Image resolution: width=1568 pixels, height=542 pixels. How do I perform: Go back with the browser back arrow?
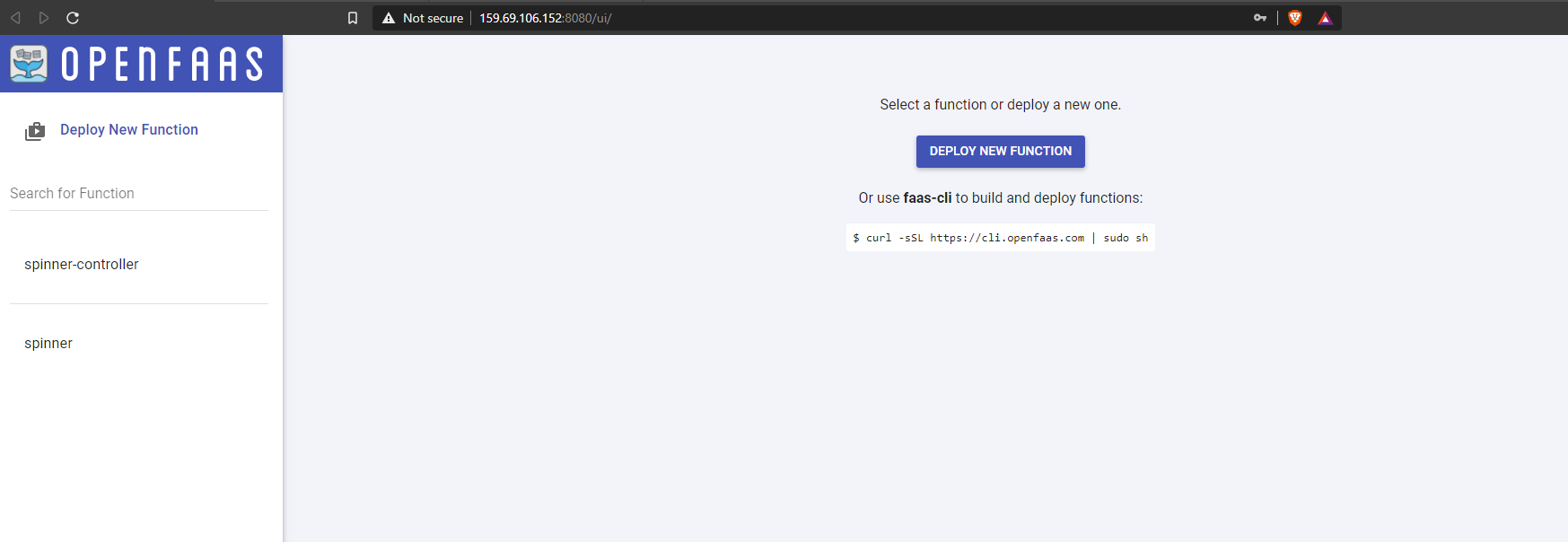point(15,18)
